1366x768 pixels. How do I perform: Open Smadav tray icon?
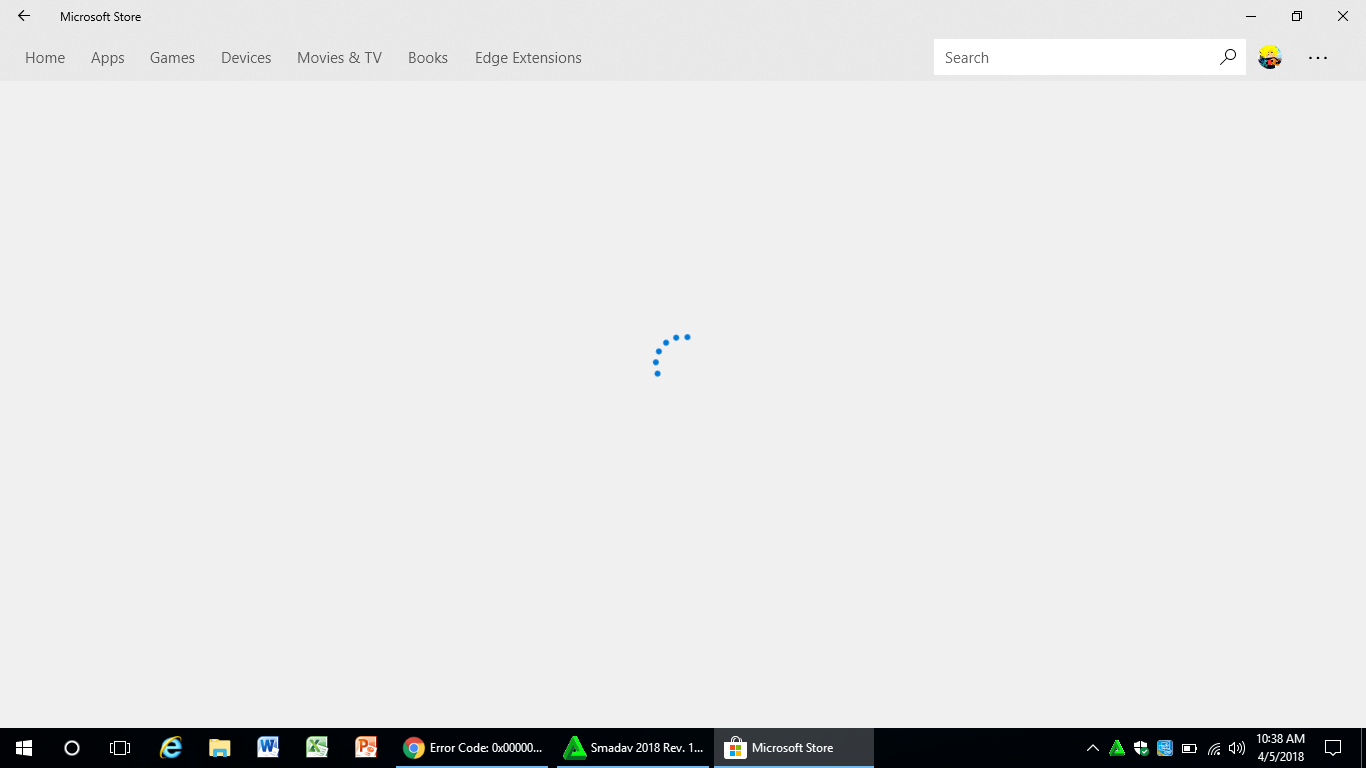[x=1117, y=748]
